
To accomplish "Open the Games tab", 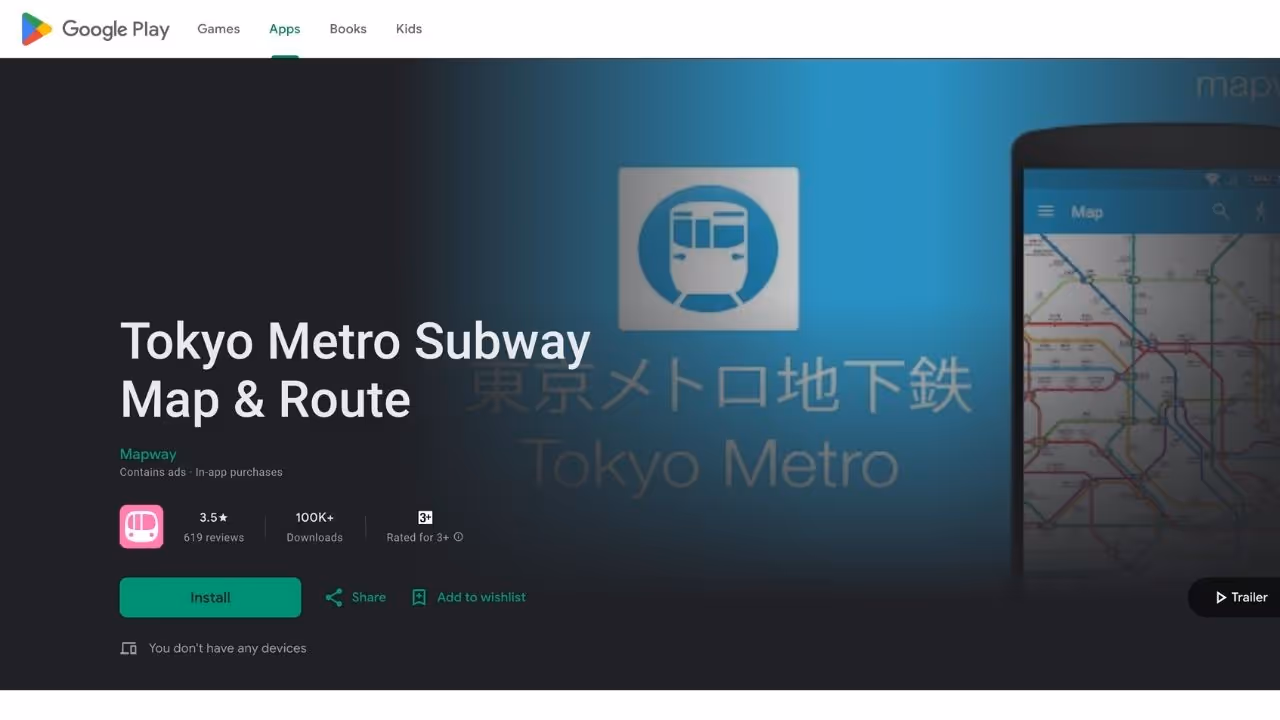I will click(218, 29).
